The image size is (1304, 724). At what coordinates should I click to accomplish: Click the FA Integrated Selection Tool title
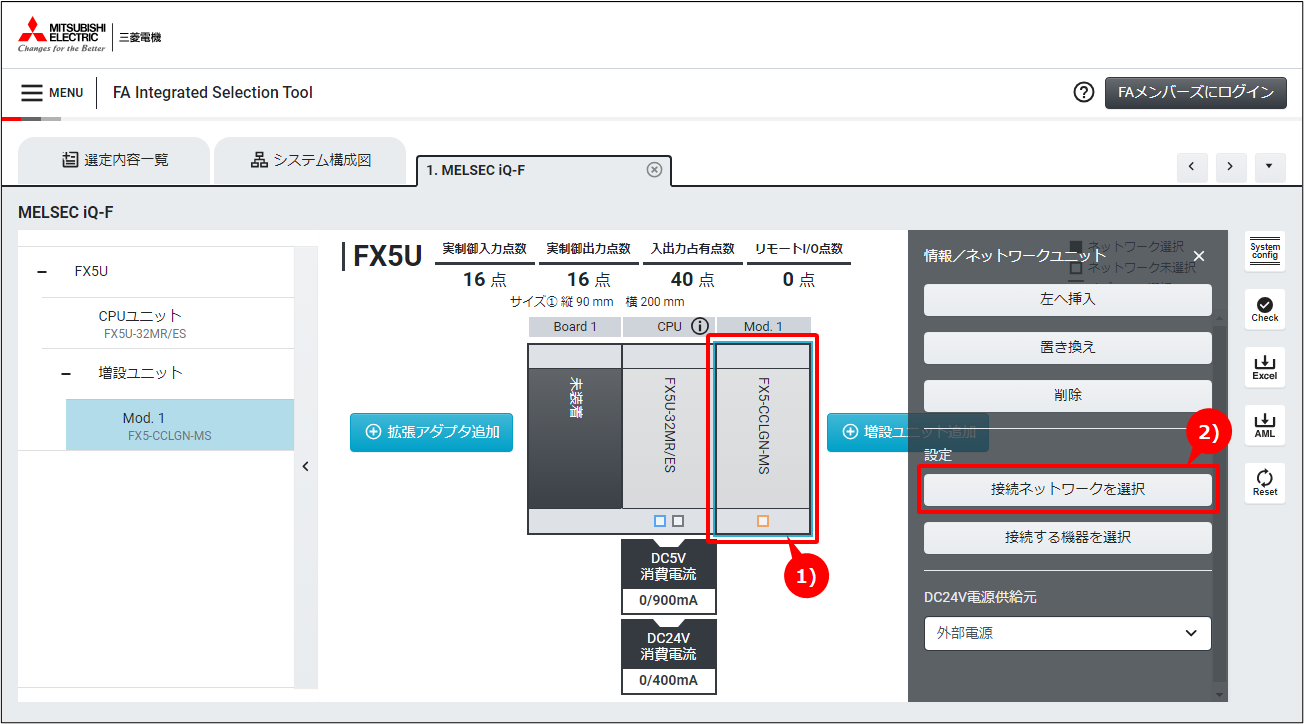tap(213, 93)
